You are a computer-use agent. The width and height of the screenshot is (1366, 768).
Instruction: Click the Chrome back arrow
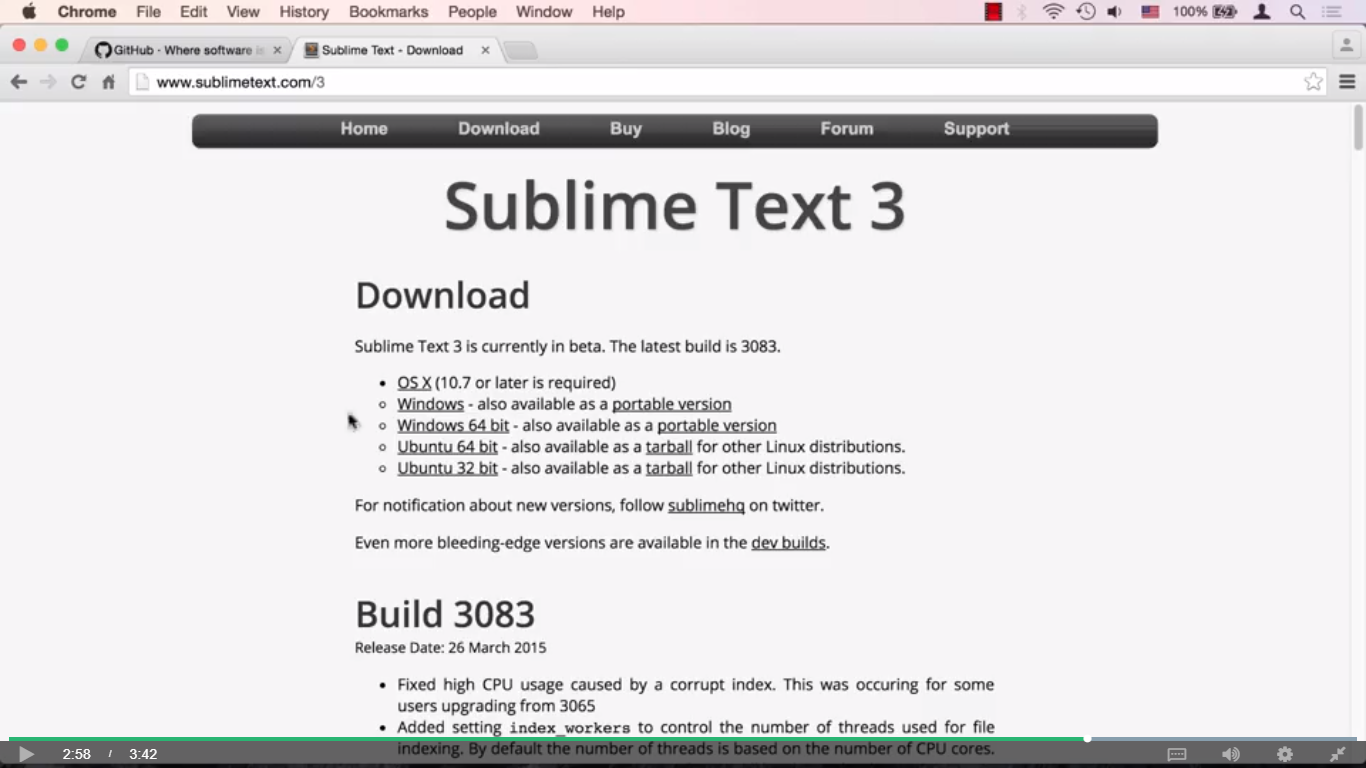click(19, 82)
